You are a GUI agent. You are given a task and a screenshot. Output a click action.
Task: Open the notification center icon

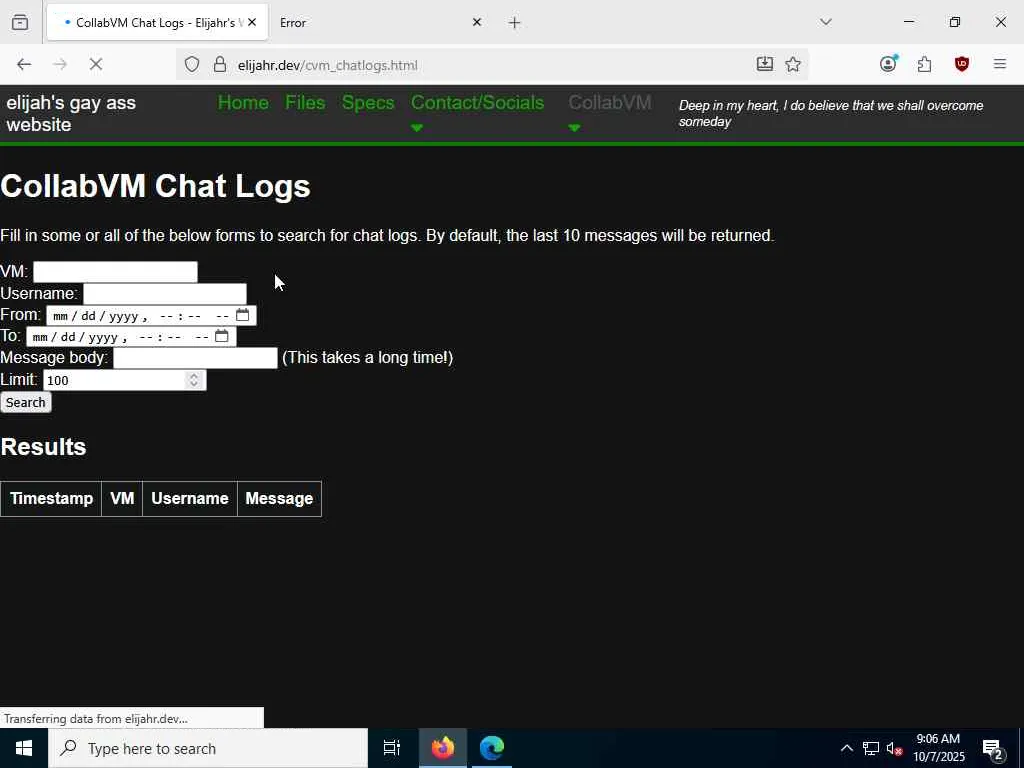993,748
